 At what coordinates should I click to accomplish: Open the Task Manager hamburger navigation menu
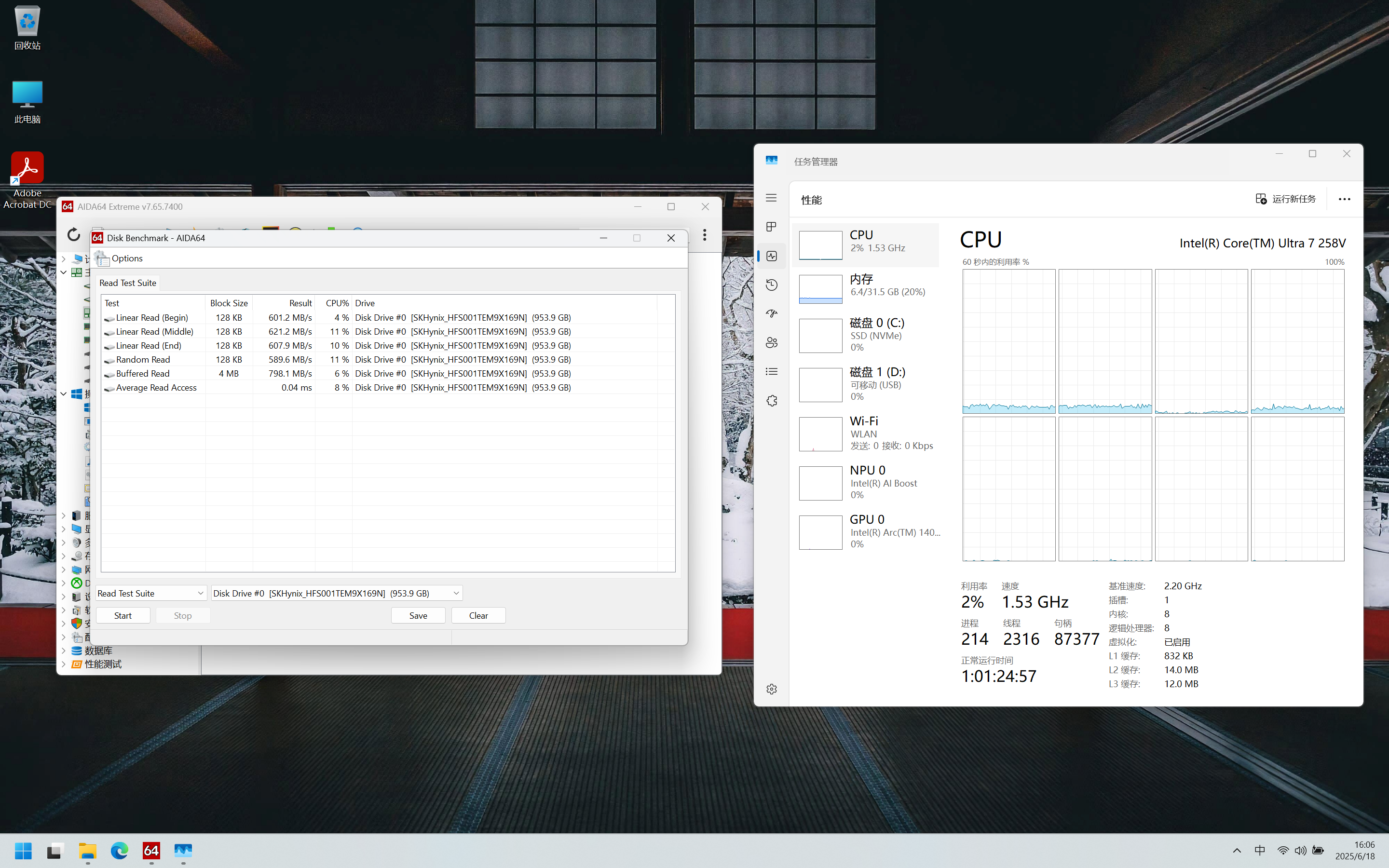(771, 198)
